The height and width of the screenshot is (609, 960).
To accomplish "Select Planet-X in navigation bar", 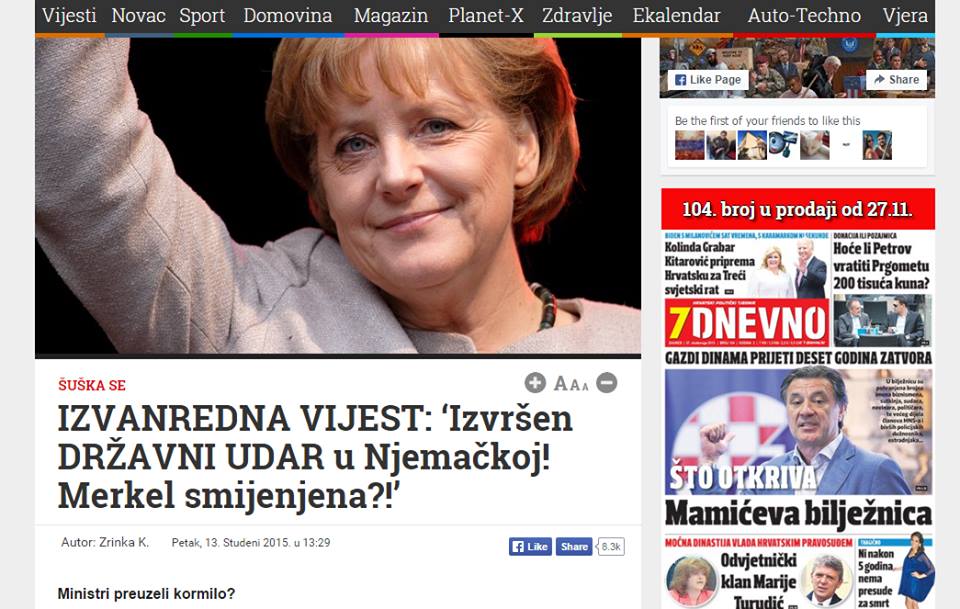I will pos(486,15).
